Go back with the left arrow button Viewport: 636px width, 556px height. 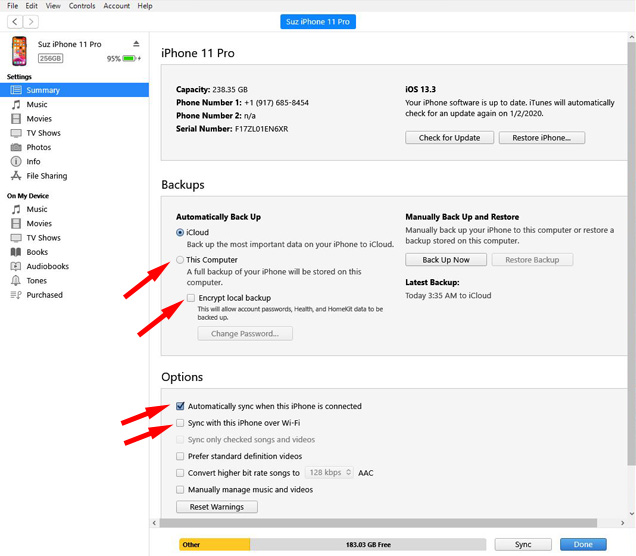[x=15, y=21]
